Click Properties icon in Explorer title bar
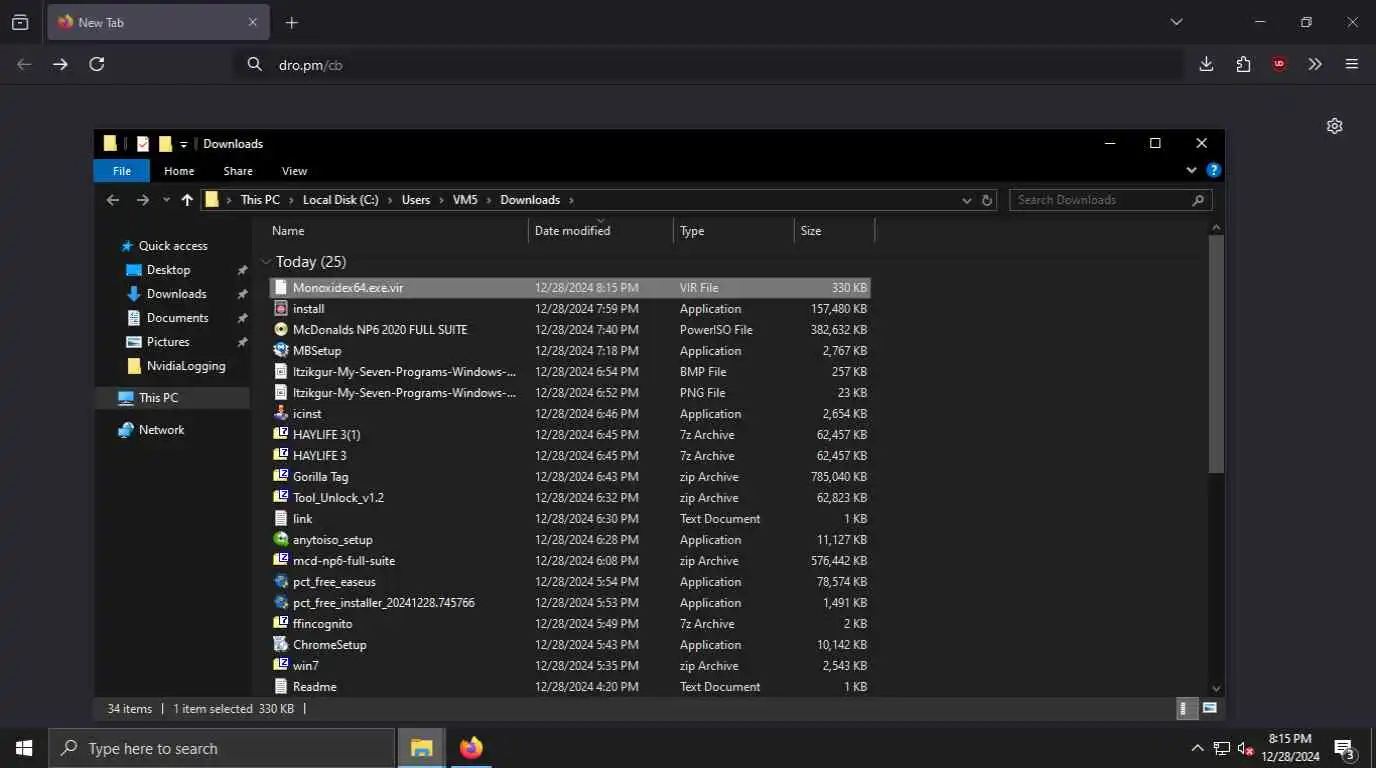The image size is (1376, 768). point(143,144)
